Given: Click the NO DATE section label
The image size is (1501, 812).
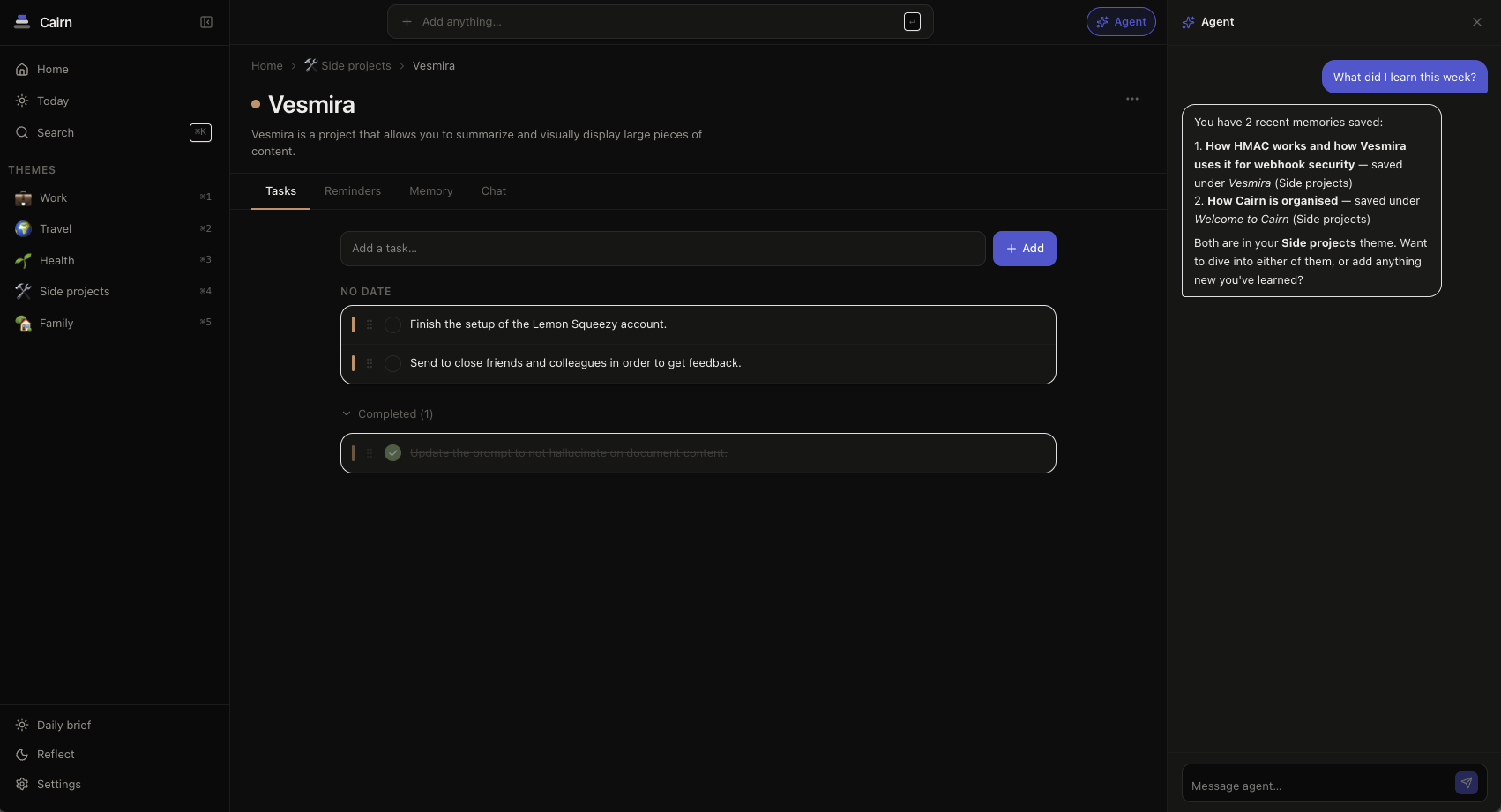Looking at the screenshot, I should pos(366,292).
